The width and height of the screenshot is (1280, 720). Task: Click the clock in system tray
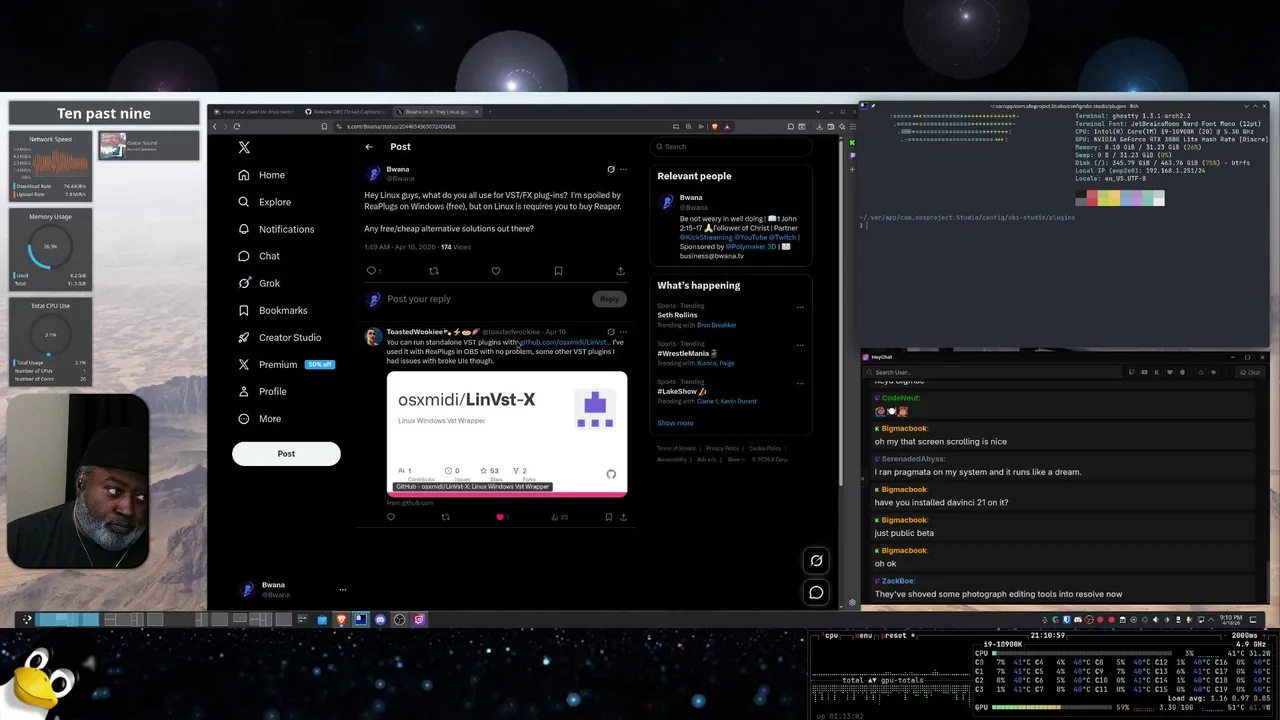1231,620
